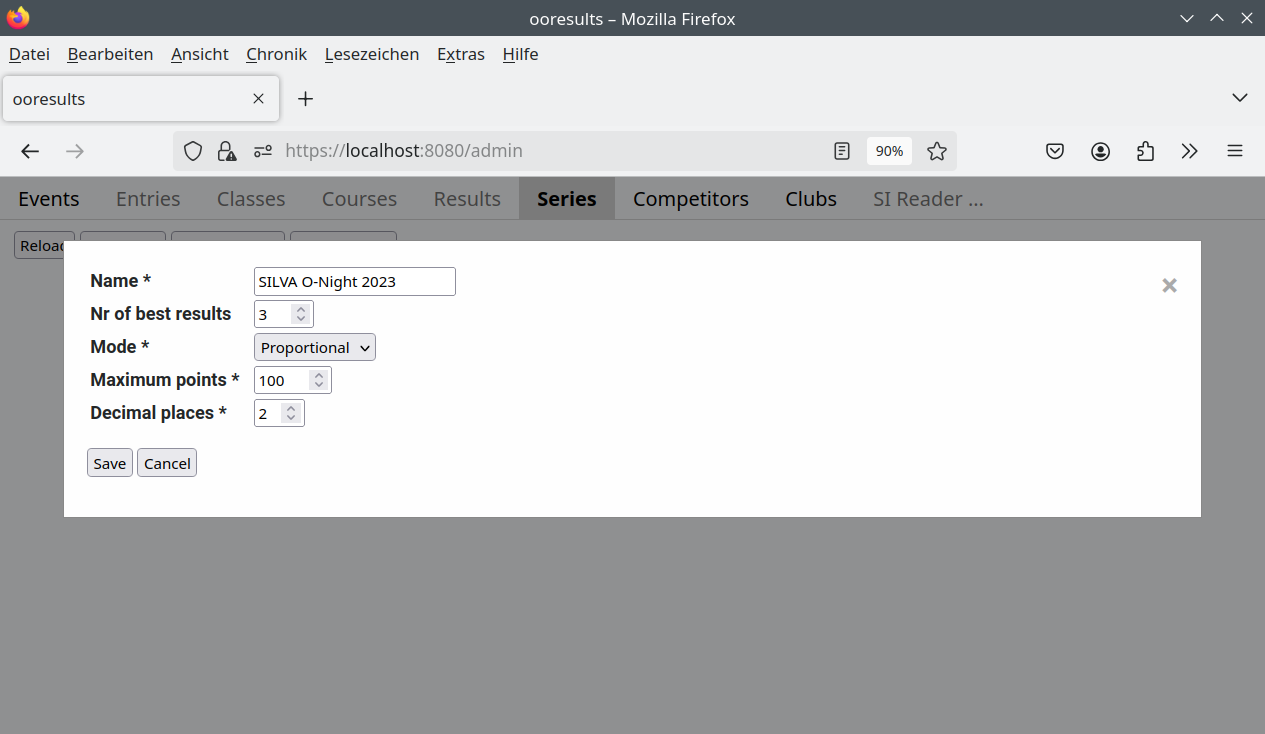
Task: Open the Extras menu
Action: [x=461, y=54]
